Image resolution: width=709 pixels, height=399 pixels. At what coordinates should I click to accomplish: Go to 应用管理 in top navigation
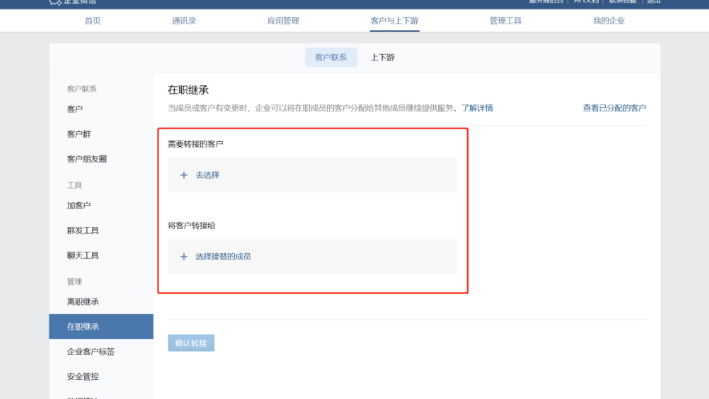283,21
